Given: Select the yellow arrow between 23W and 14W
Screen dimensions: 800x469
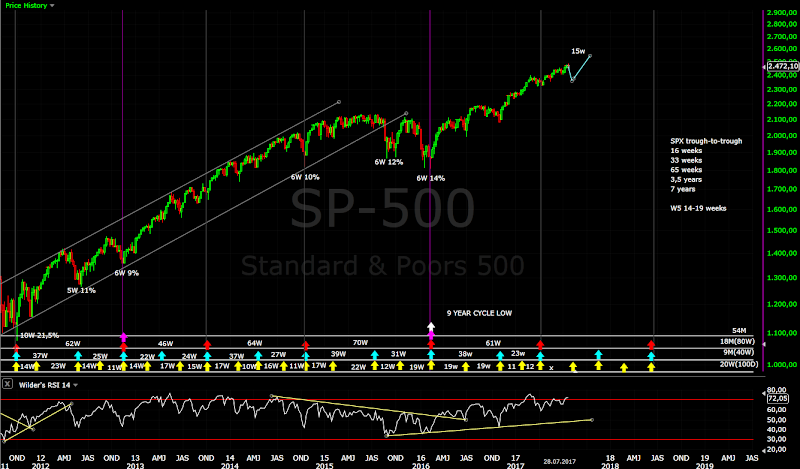Looking at the screenshot, I should tap(78, 366).
